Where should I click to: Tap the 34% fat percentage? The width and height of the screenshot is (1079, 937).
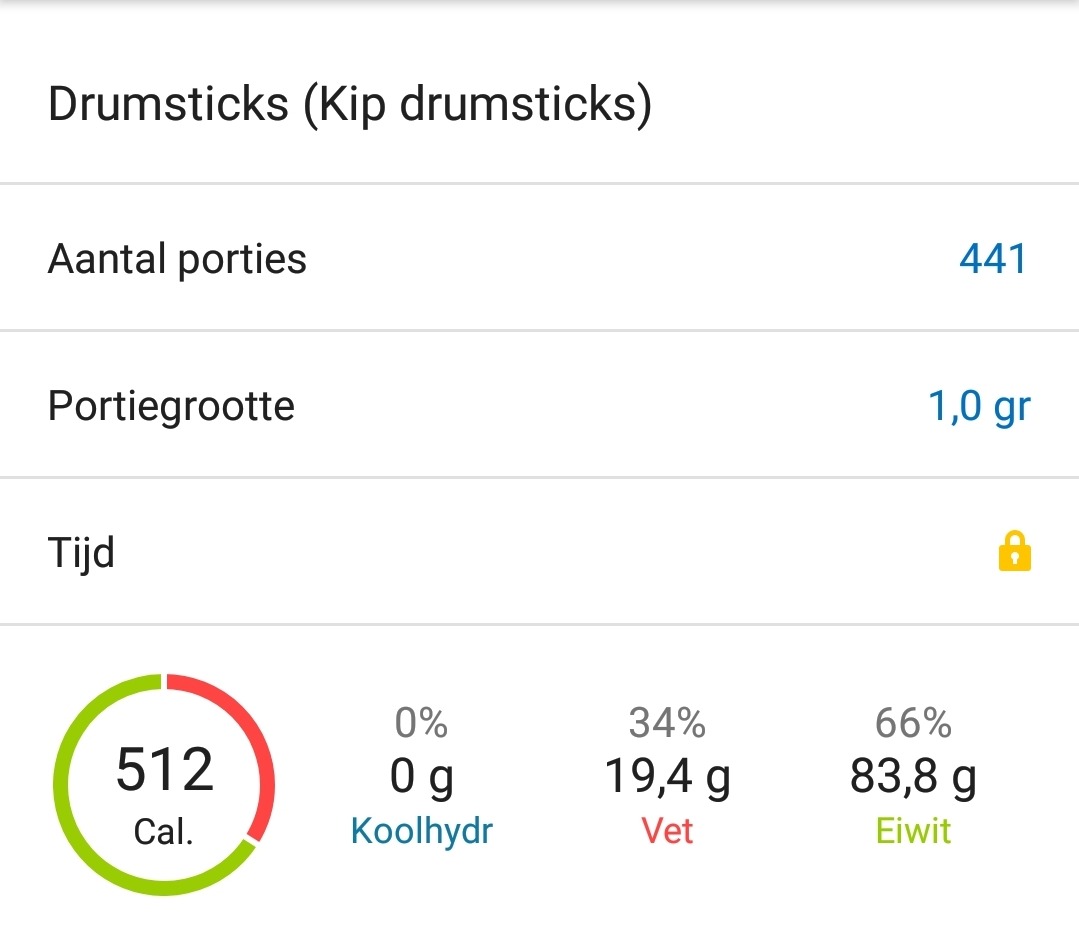coord(668,724)
